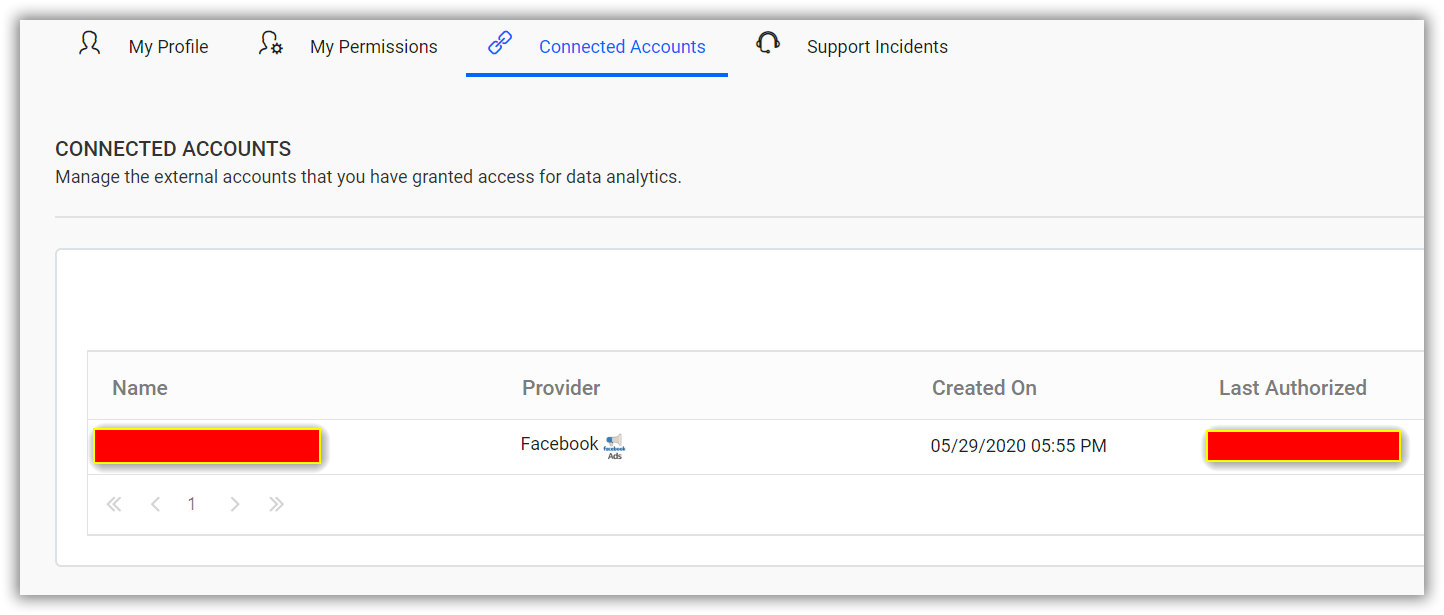Go to first page of results
Image resolution: width=1444 pixels, height=615 pixels.
(114, 504)
